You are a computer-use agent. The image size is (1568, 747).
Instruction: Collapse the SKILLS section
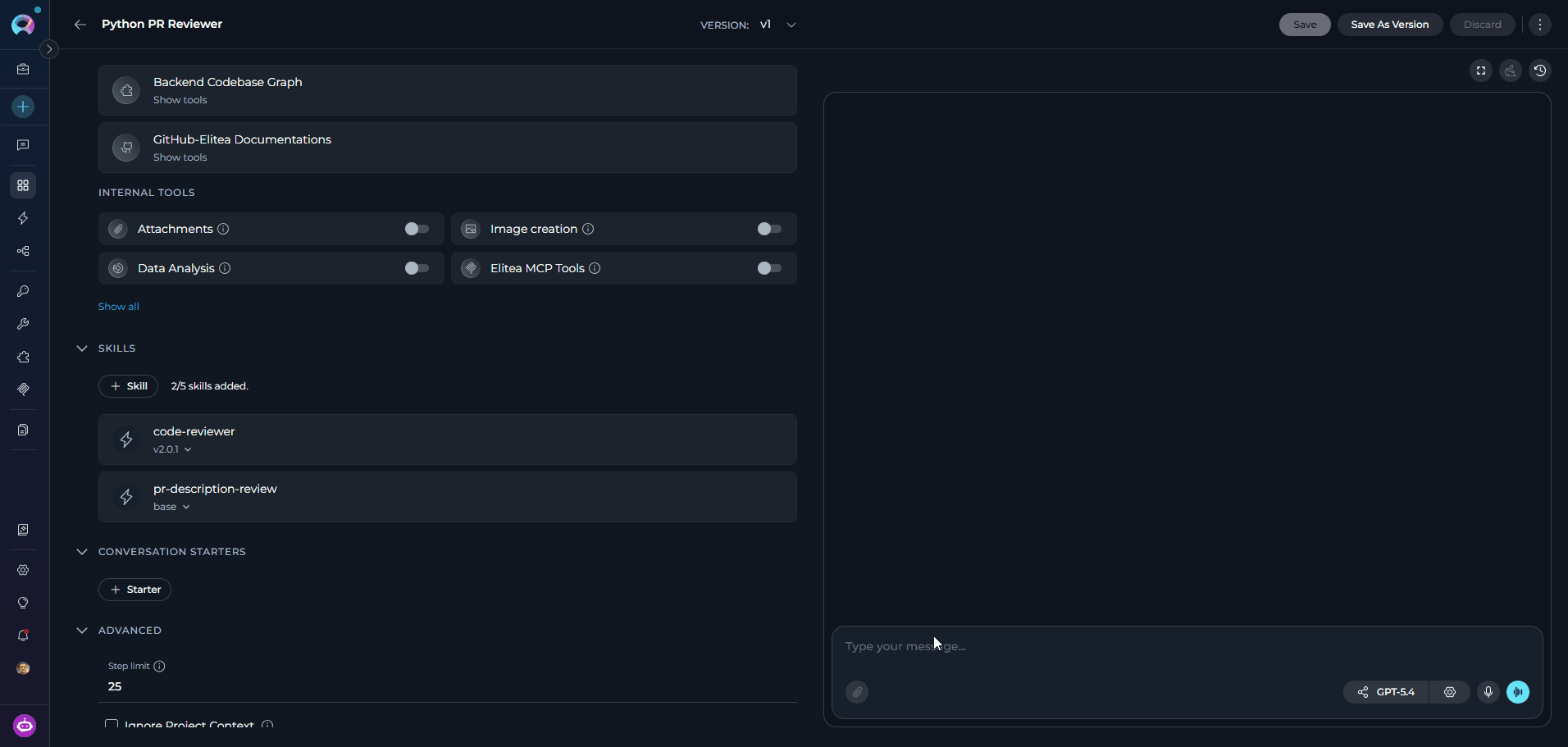82,348
